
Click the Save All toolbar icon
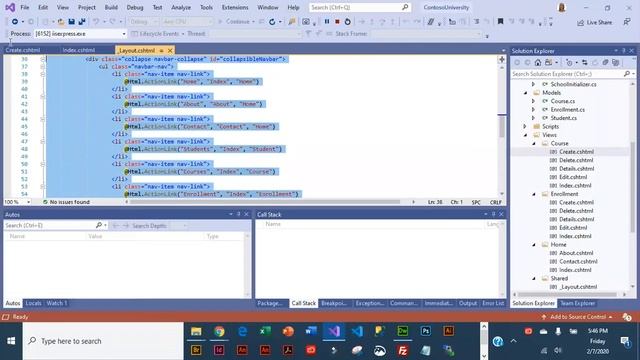click(x=82, y=22)
